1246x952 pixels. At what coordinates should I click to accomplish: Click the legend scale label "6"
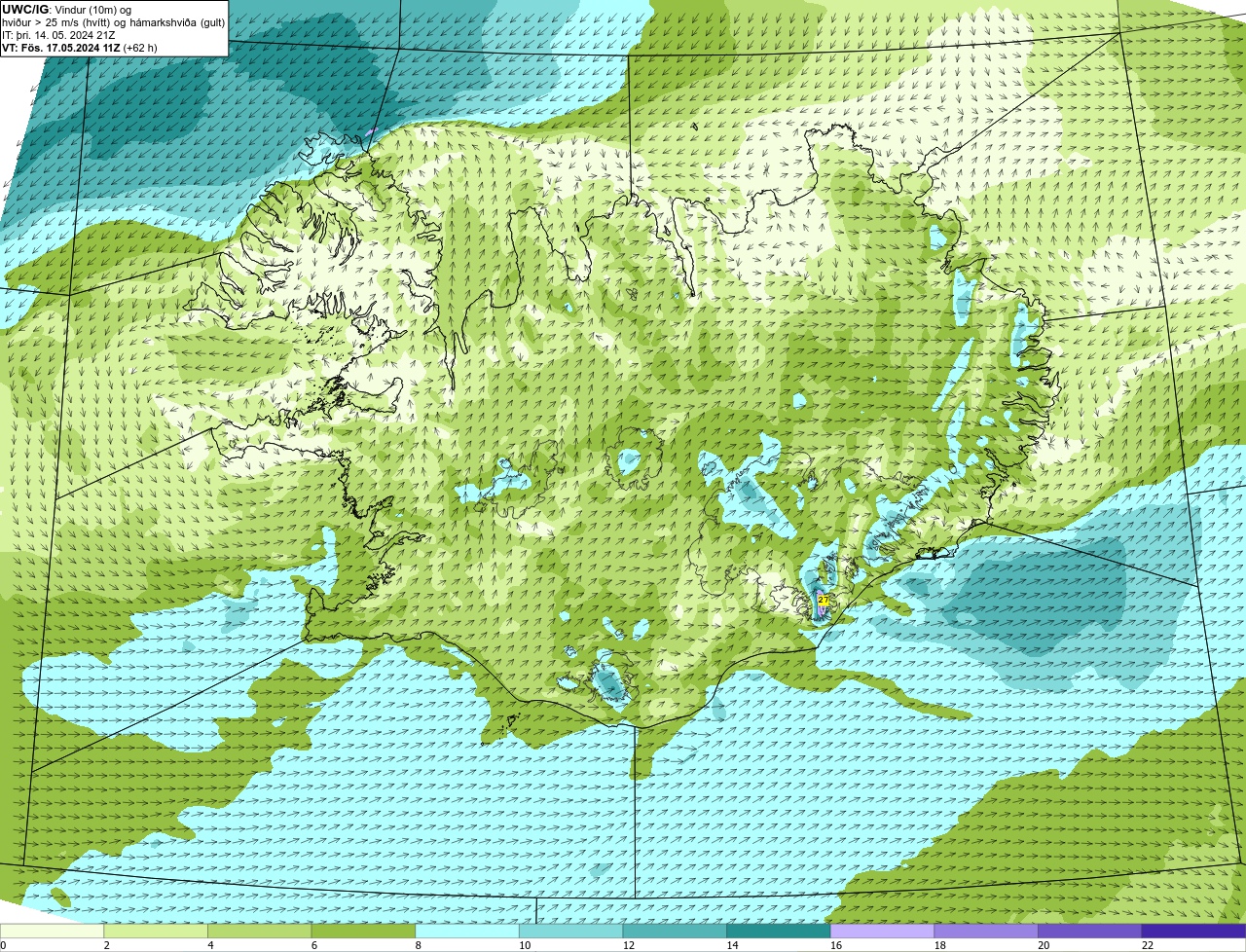coord(313,945)
